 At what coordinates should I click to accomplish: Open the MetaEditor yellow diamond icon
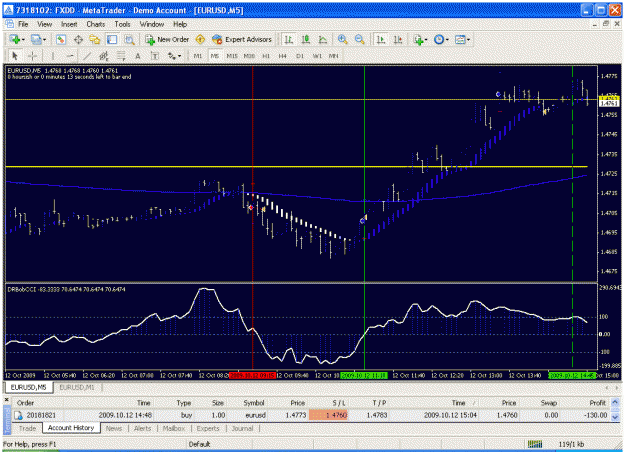pyautogui.click(x=200, y=39)
